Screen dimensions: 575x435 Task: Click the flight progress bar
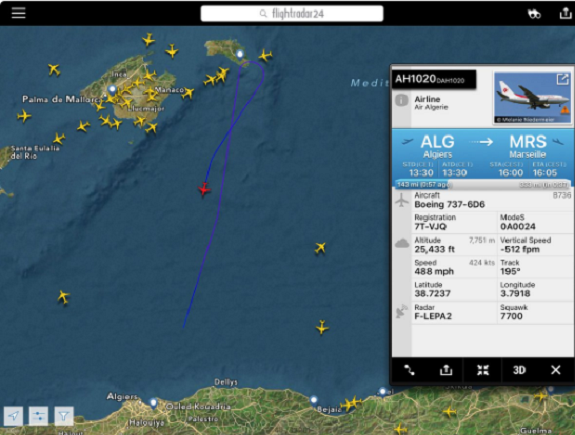coord(483,184)
